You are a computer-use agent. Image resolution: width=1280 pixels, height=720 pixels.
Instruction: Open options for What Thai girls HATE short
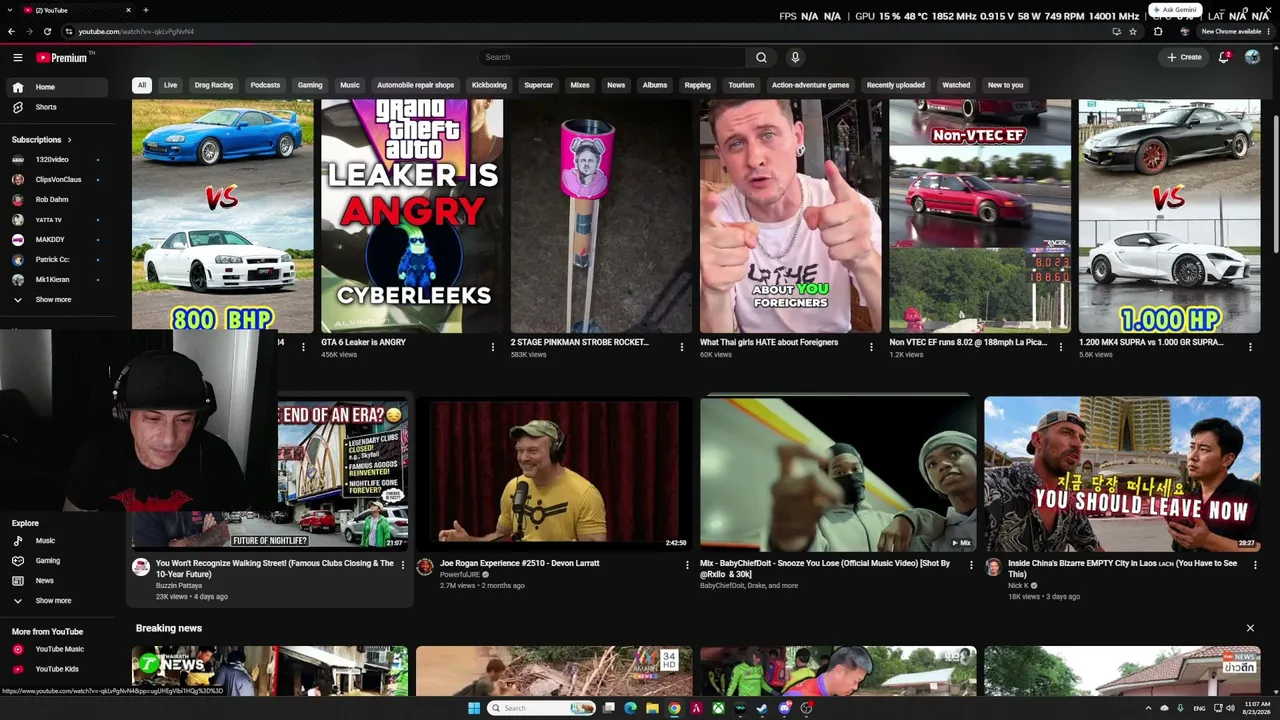coord(871,347)
